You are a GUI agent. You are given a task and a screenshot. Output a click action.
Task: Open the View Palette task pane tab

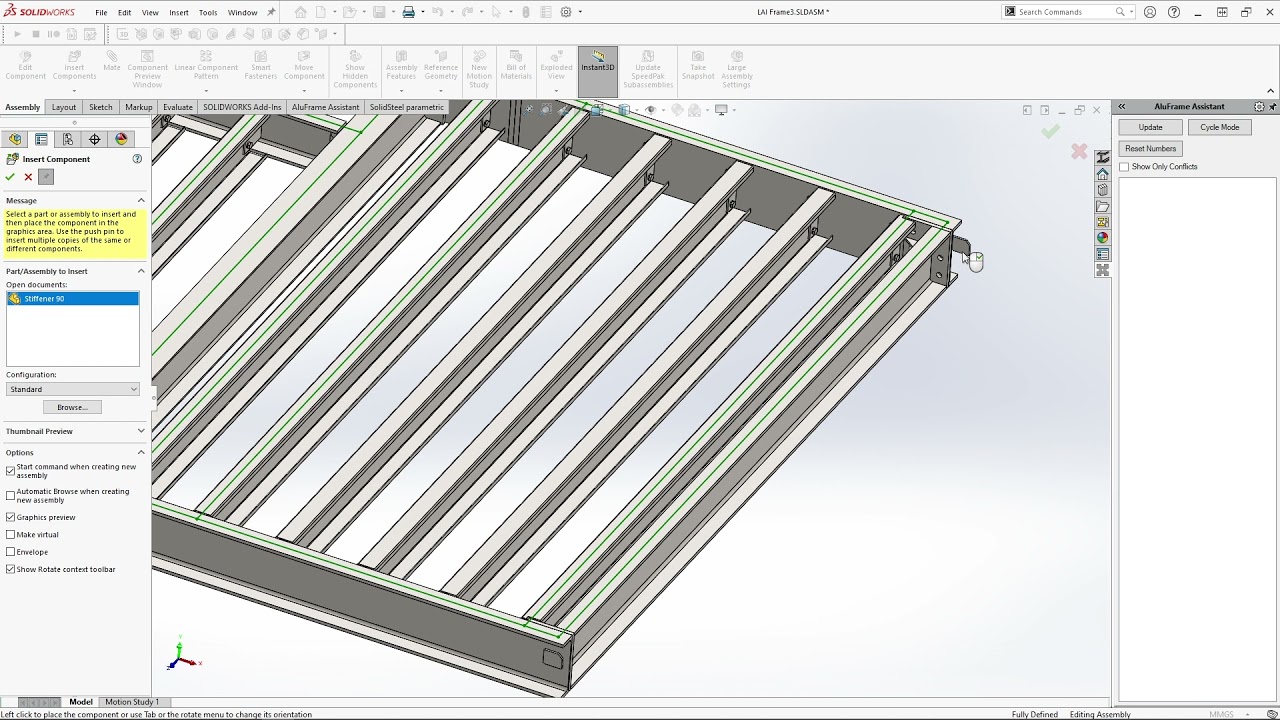click(x=1102, y=222)
